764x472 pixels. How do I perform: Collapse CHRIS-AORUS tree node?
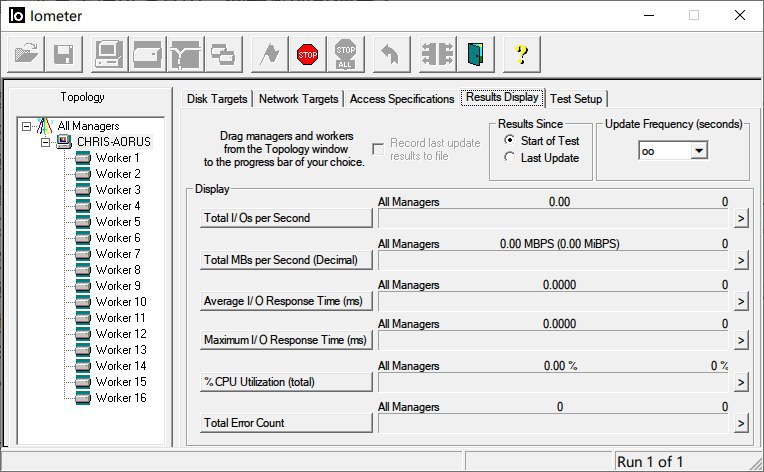coord(45,142)
